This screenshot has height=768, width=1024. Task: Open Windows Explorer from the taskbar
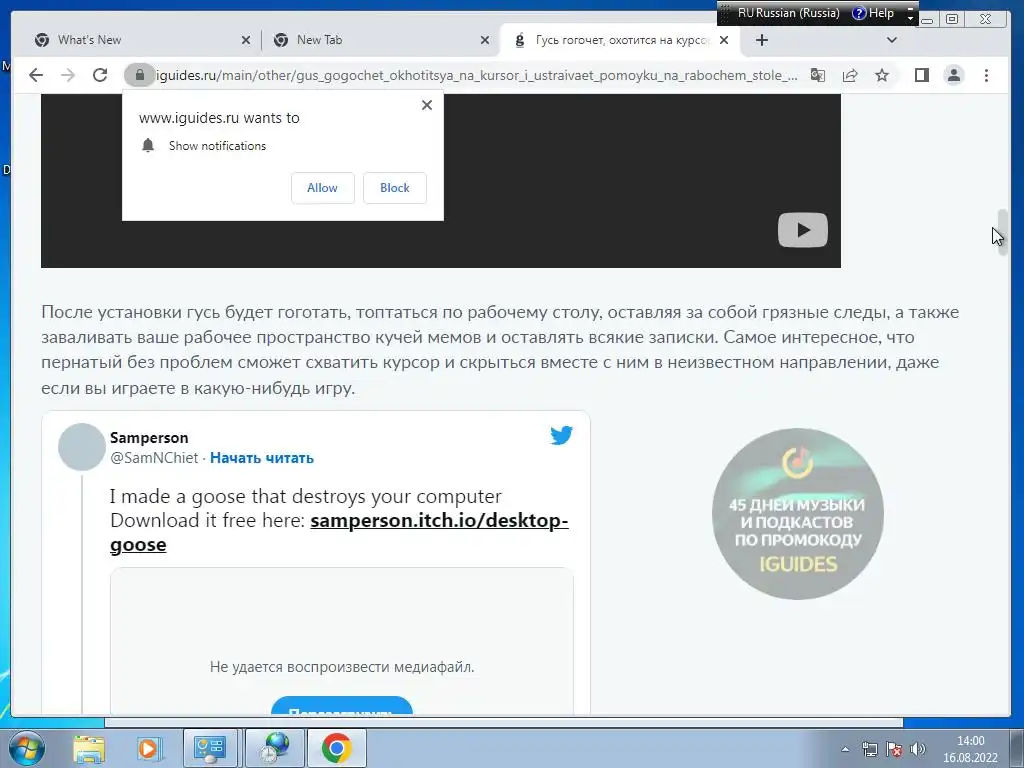[x=89, y=748]
